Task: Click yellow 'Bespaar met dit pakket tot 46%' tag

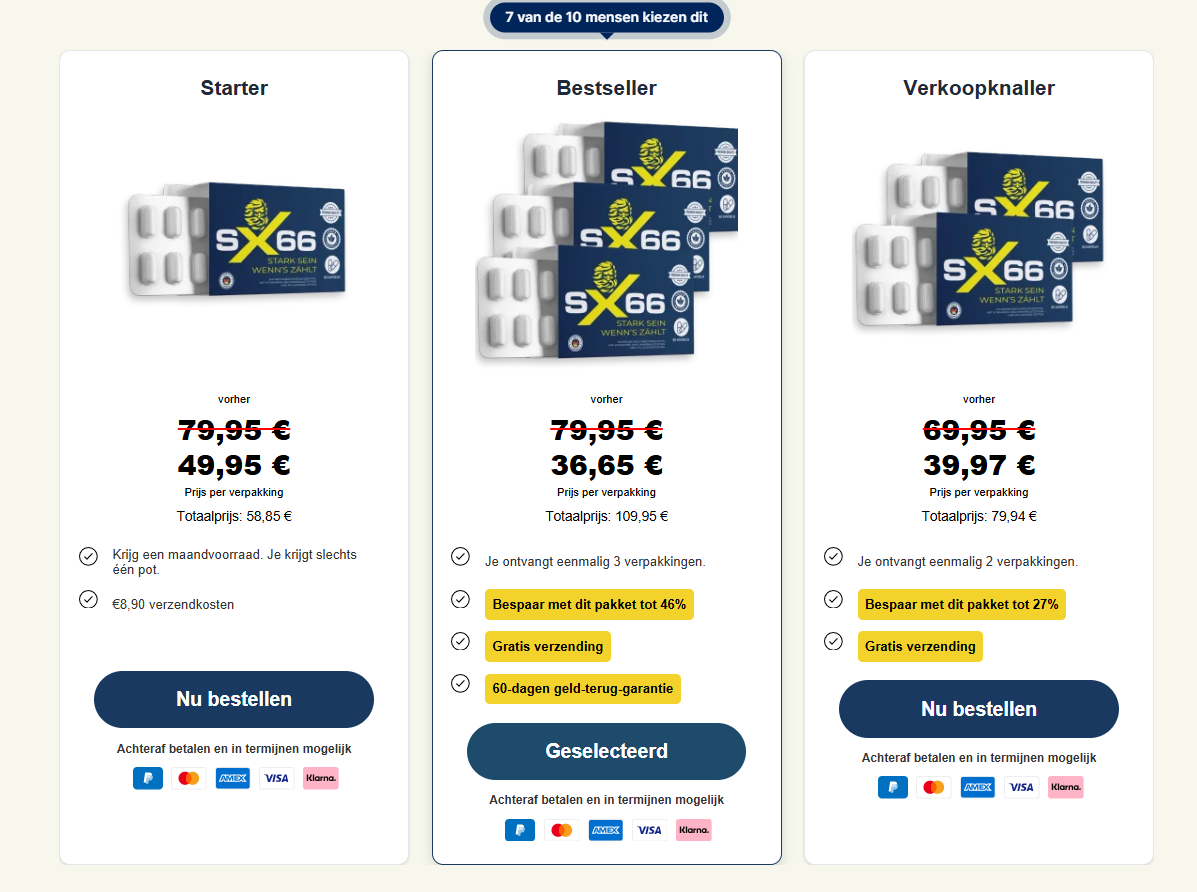Action: coord(590,605)
